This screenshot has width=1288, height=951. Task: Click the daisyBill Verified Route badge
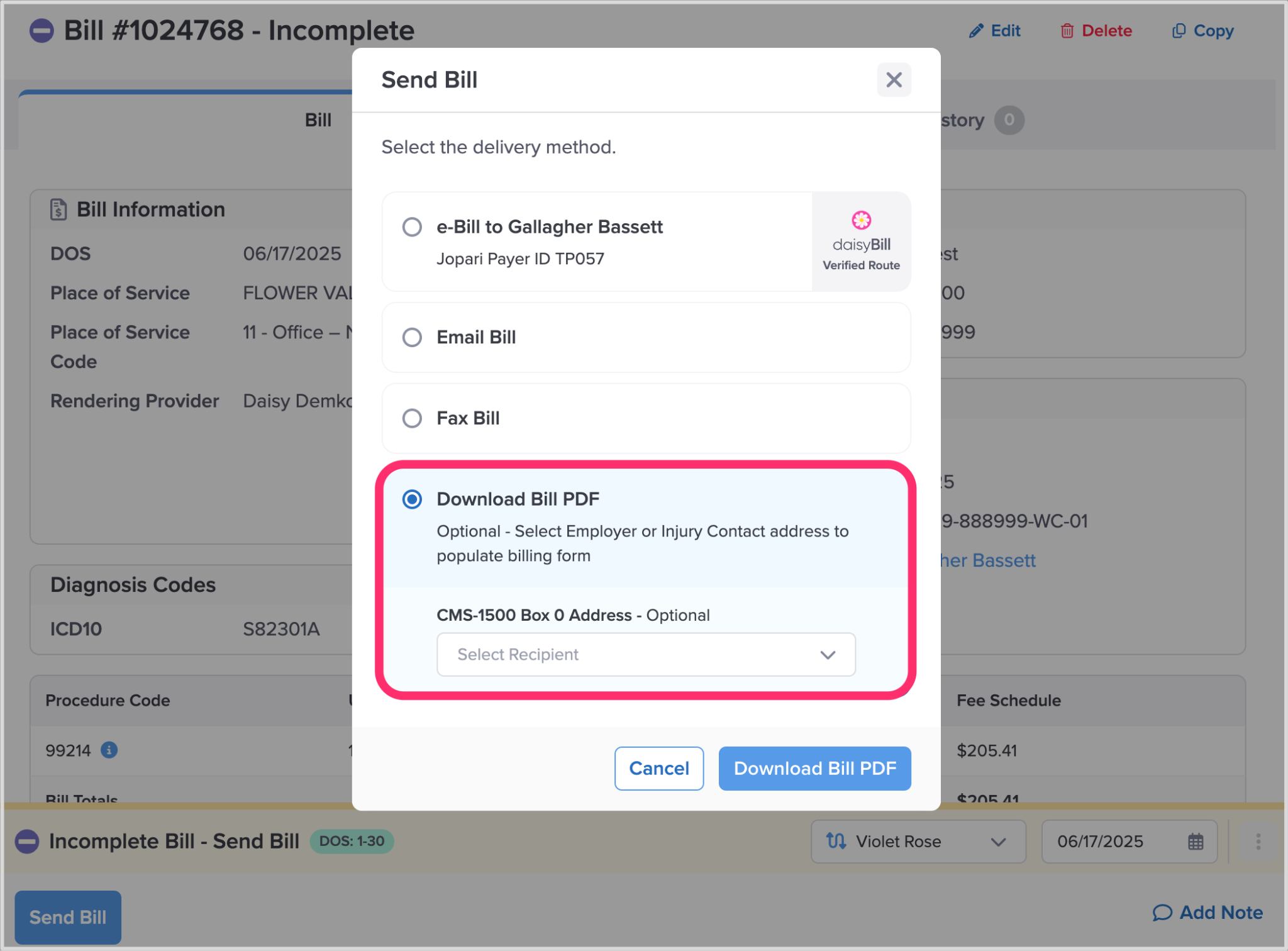[x=860, y=242]
